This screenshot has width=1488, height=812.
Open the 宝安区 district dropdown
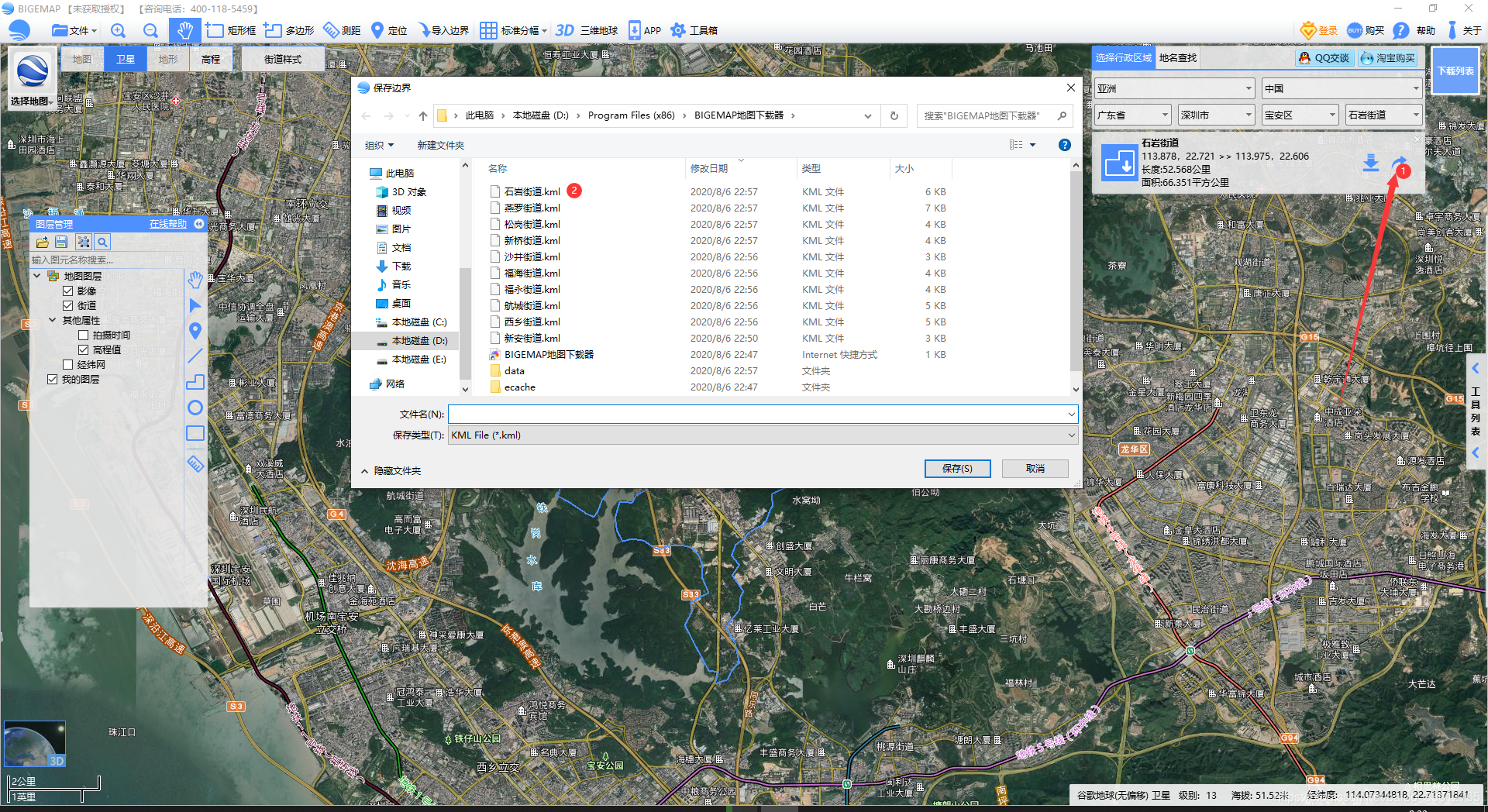1300,115
